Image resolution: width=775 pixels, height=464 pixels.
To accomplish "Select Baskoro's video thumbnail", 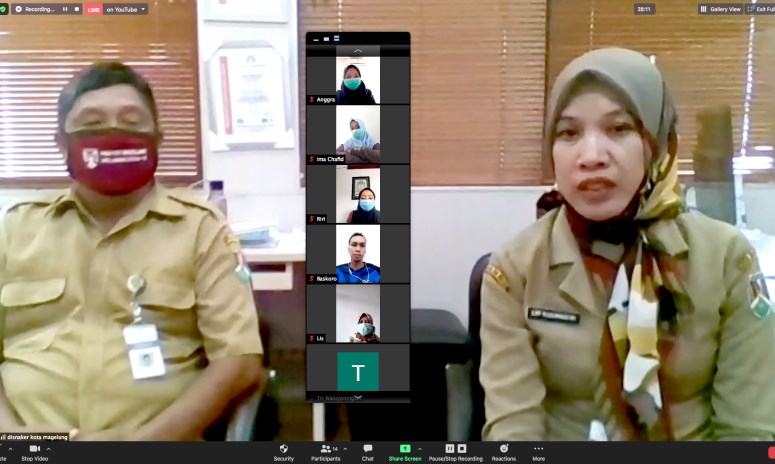I will 358,254.
